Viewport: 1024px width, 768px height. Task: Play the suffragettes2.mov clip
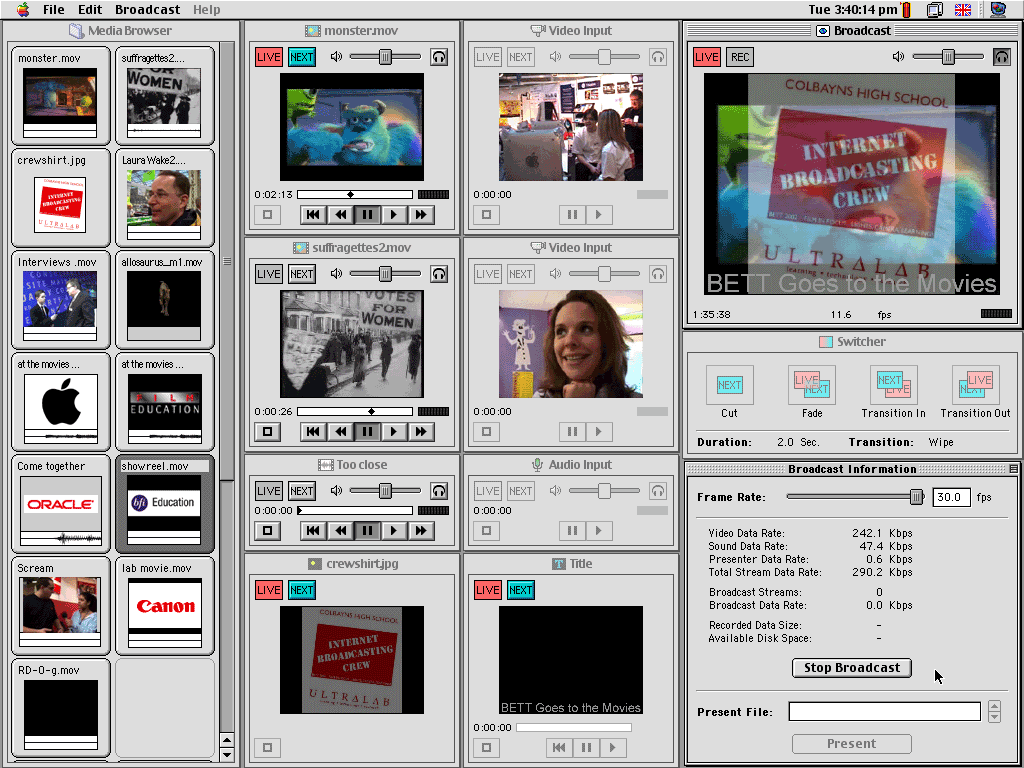[394, 431]
